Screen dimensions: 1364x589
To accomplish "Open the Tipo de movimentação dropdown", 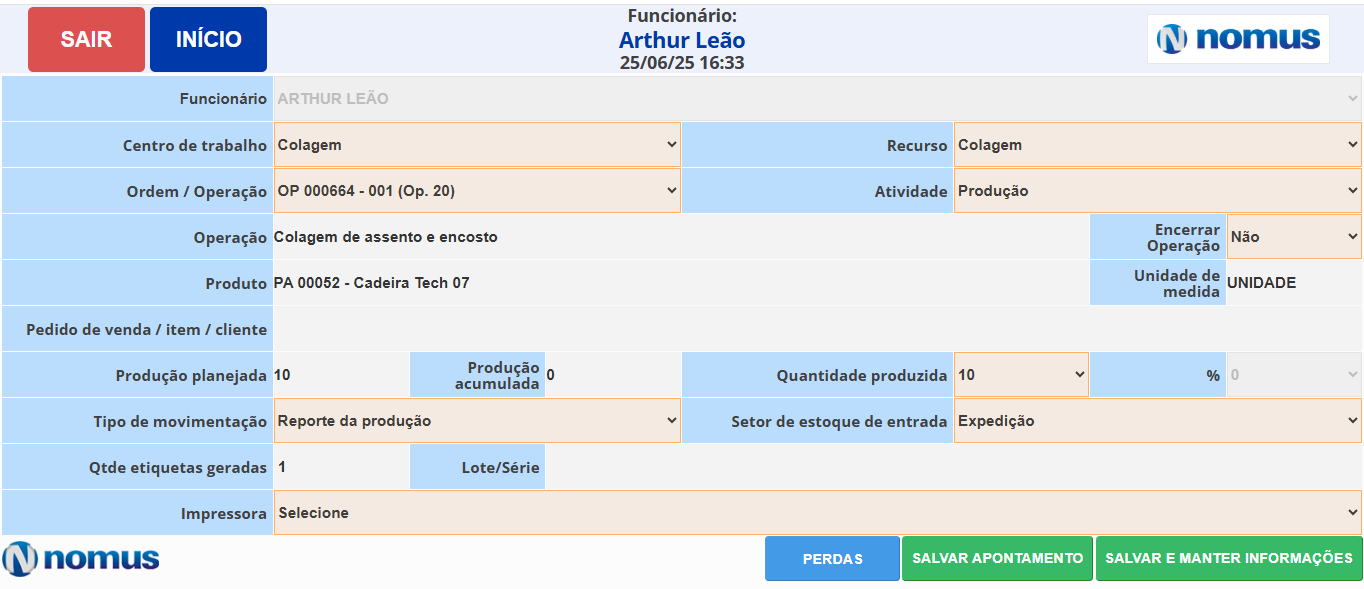I will point(477,421).
